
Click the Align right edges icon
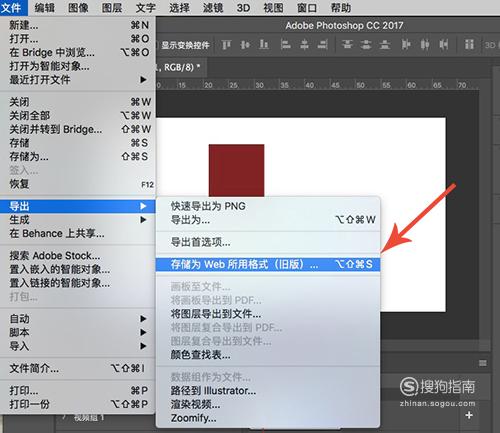323,44
